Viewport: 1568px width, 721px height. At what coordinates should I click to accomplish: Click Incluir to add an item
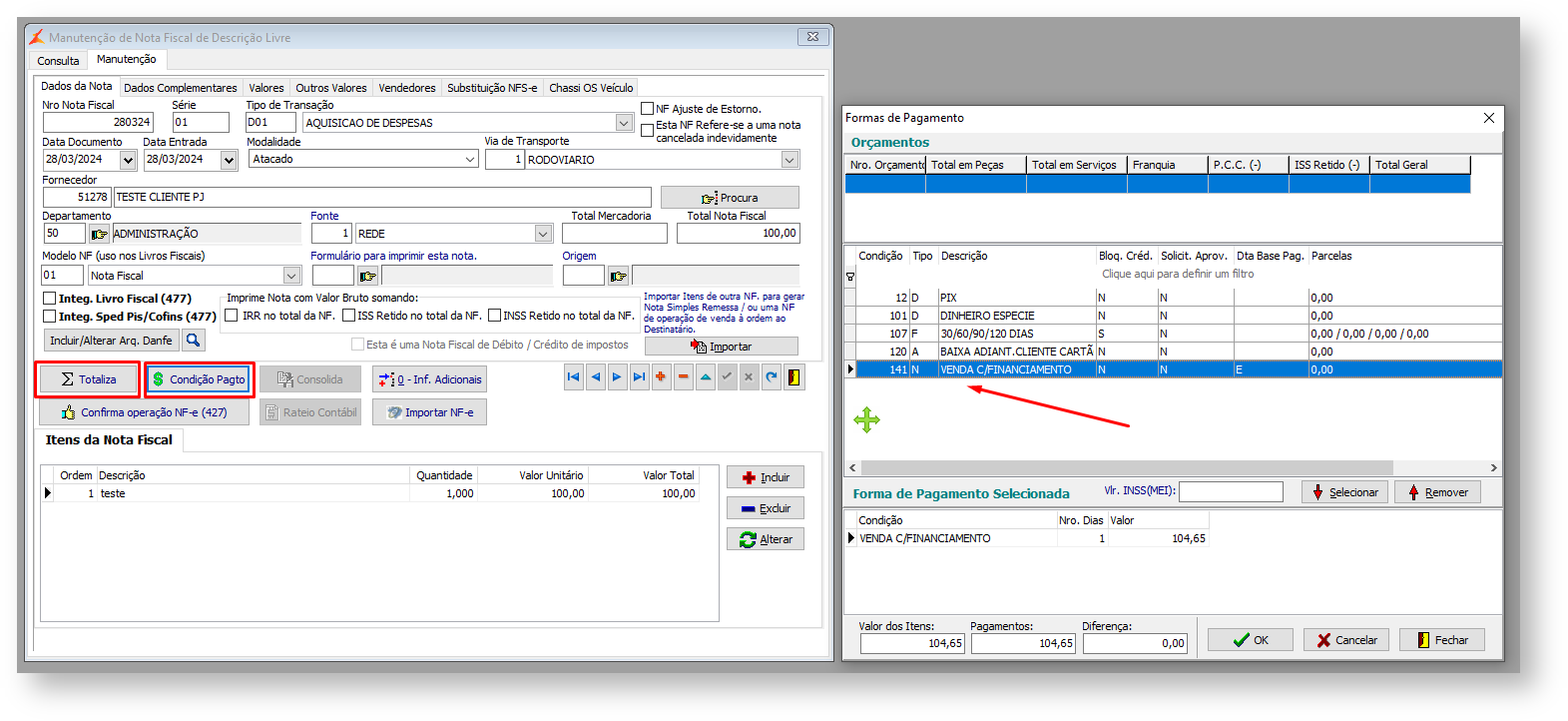pyautogui.click(x=765, y=477)
